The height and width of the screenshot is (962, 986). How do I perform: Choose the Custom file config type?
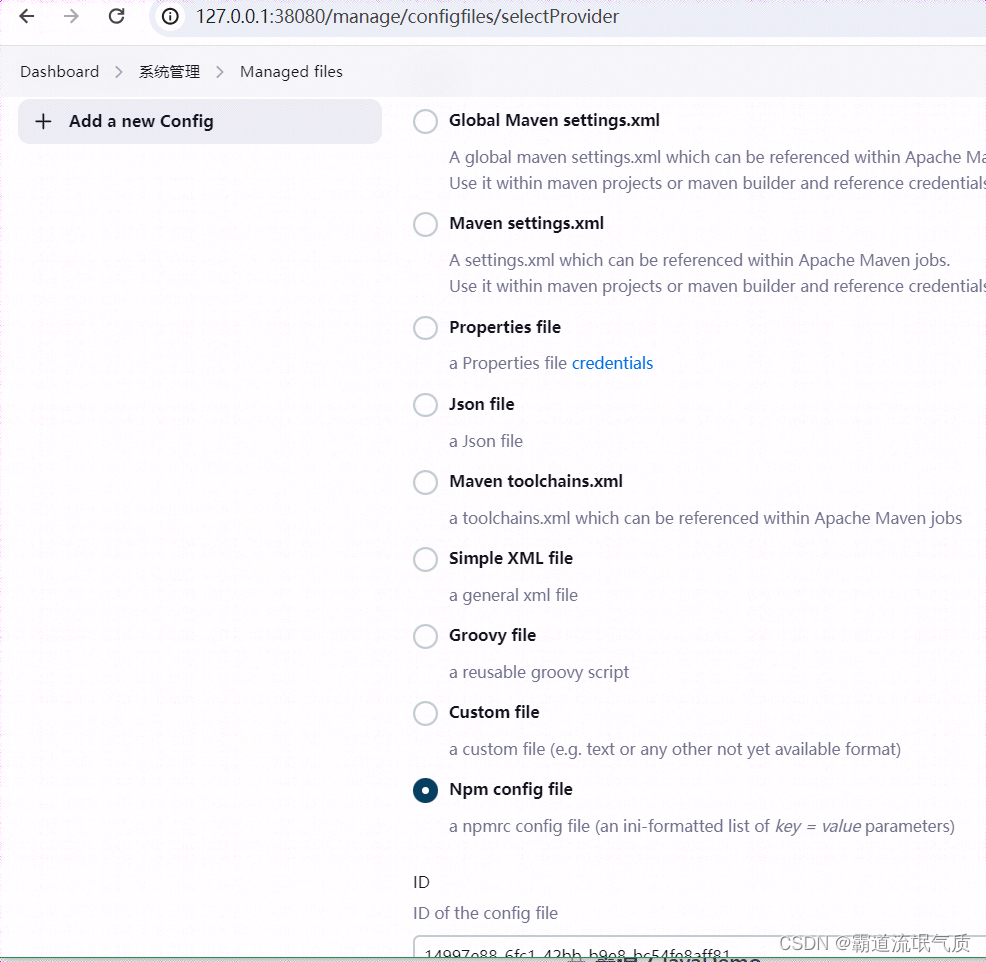click(x=425, y=713)
